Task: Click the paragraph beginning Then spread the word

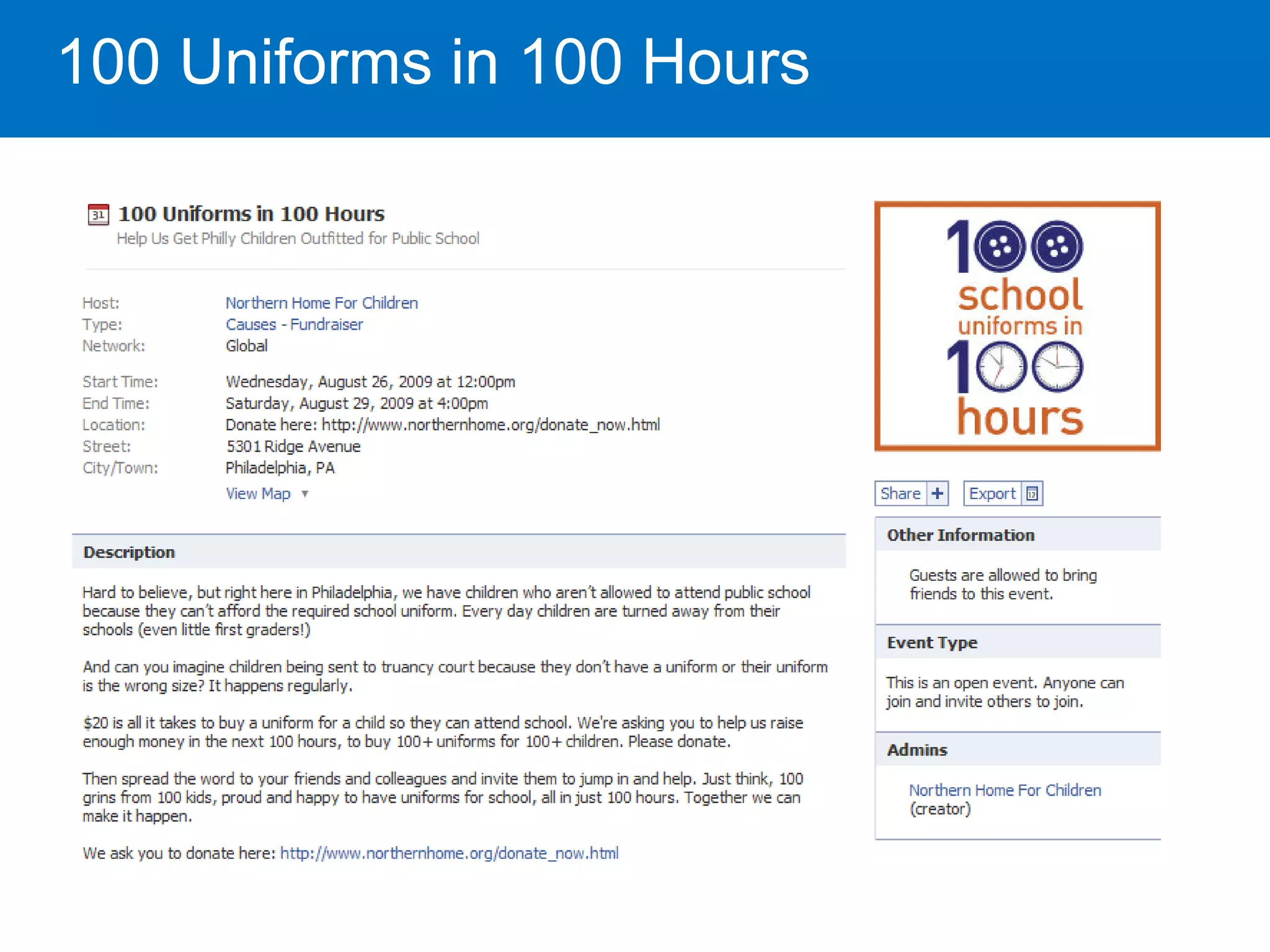Action: click(443, 797)
